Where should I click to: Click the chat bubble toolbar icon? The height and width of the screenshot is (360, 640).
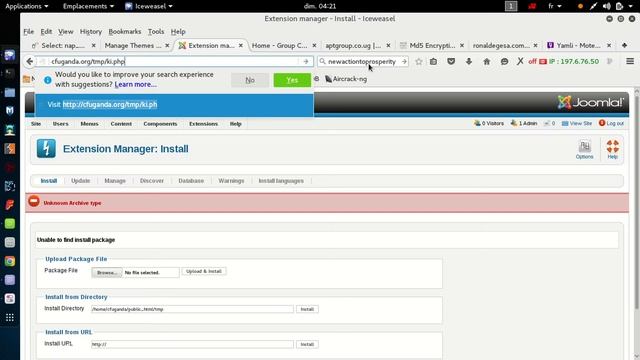[504, 62]
